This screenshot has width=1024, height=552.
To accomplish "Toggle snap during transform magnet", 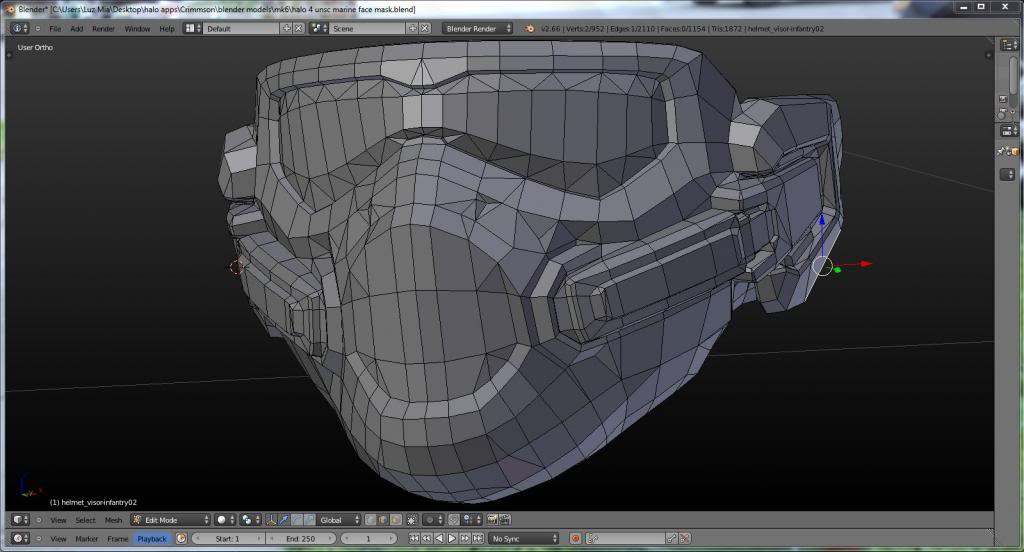I will click(x=454, y=520).
